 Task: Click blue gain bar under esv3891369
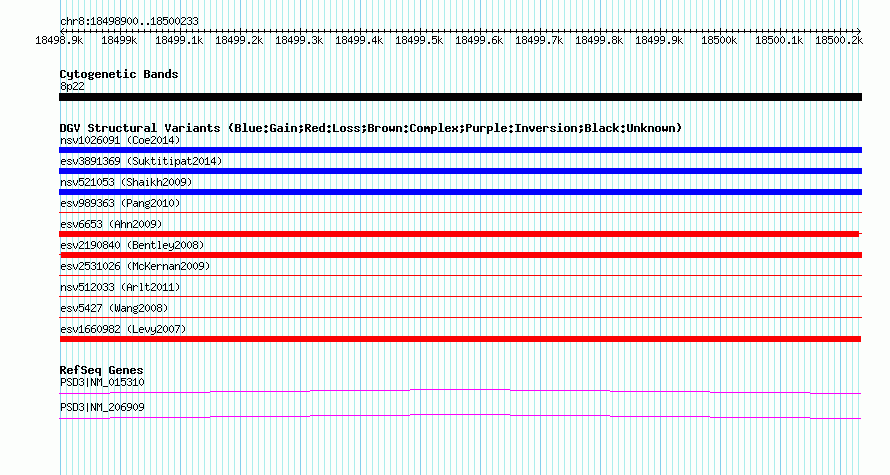click(460, 171)
